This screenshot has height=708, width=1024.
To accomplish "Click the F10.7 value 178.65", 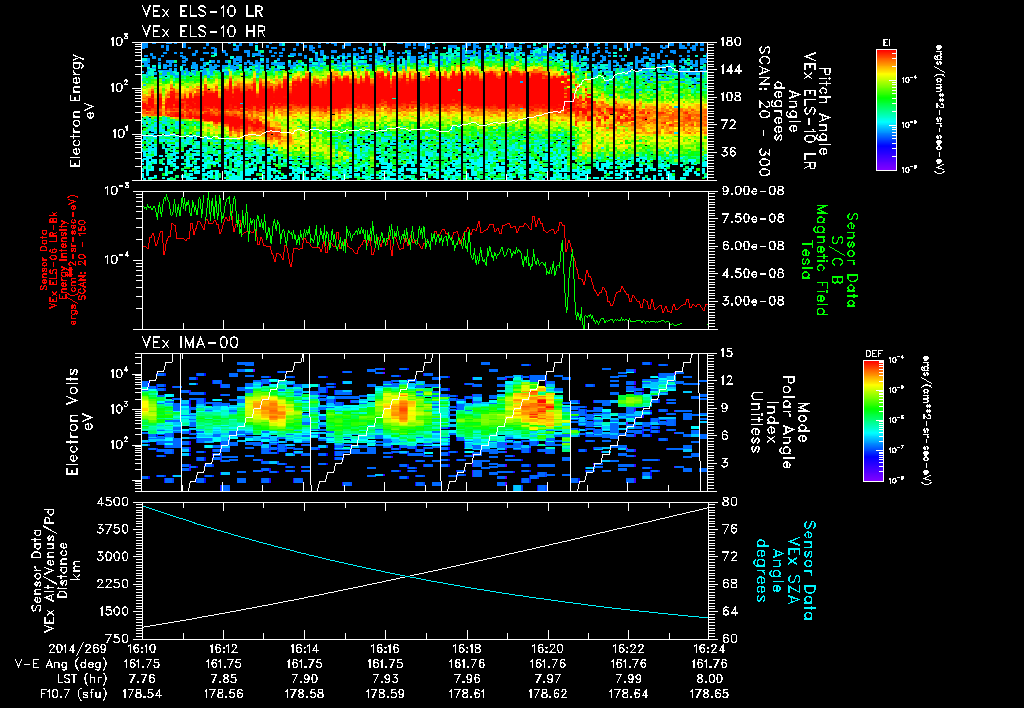I will 709,694.
